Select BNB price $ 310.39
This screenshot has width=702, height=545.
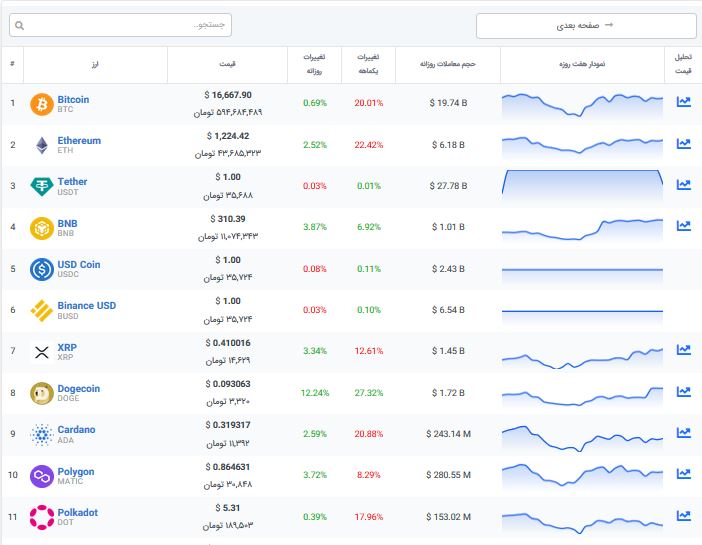coord(228,219)
